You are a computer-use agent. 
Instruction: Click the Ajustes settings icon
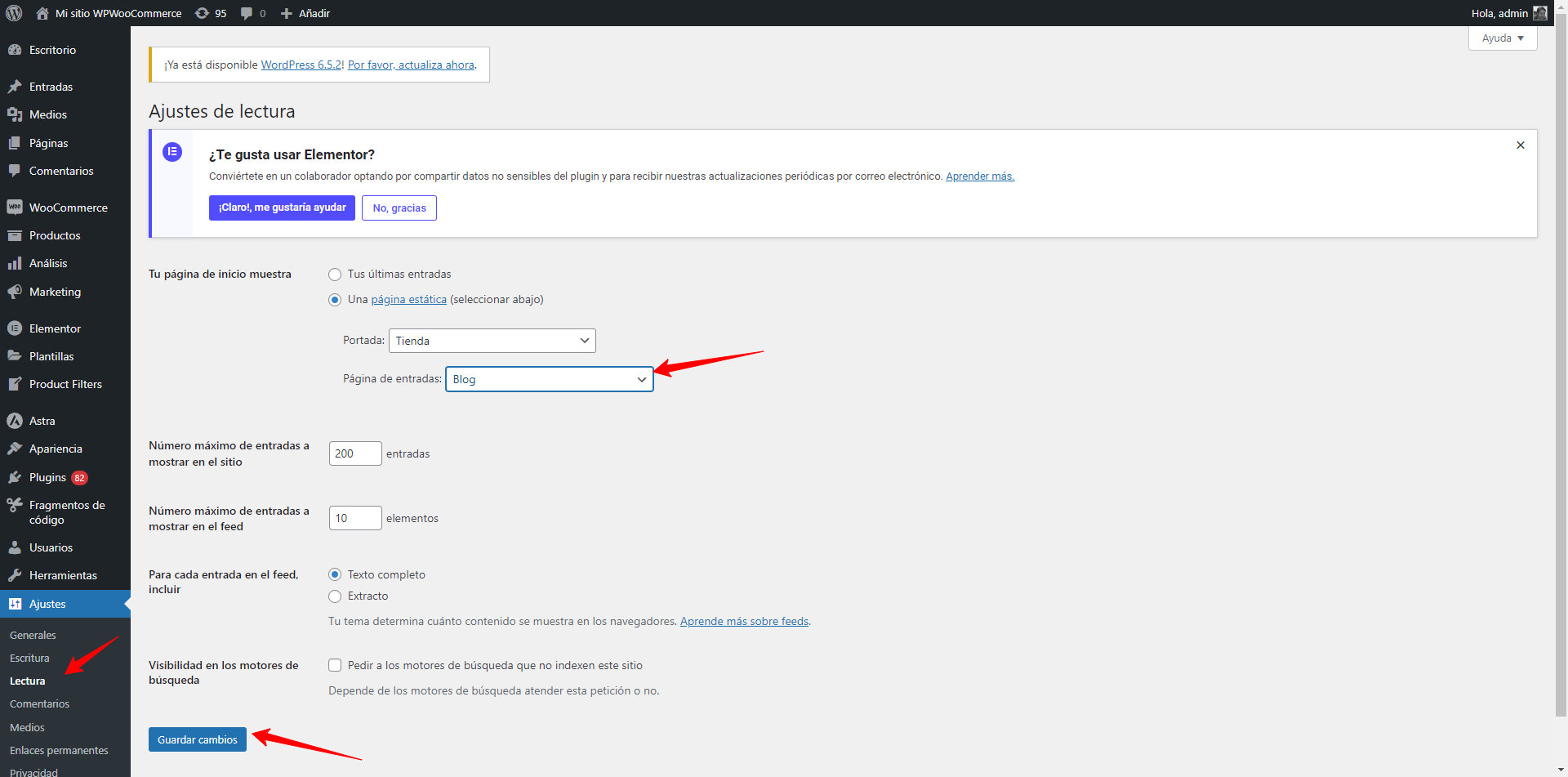[x=15, y=604]
